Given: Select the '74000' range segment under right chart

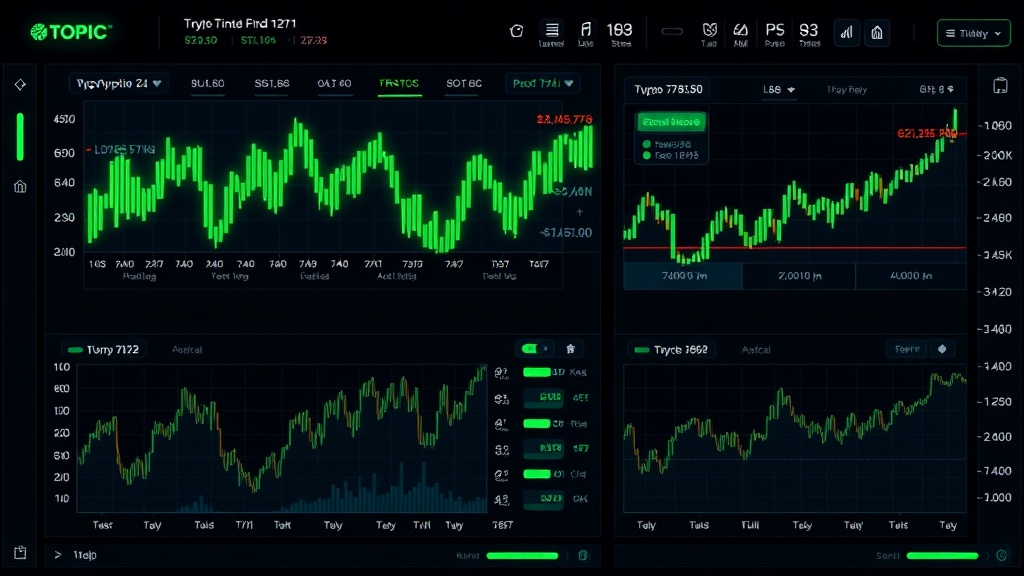Looking at the screenshot, I should pos(683,276).
